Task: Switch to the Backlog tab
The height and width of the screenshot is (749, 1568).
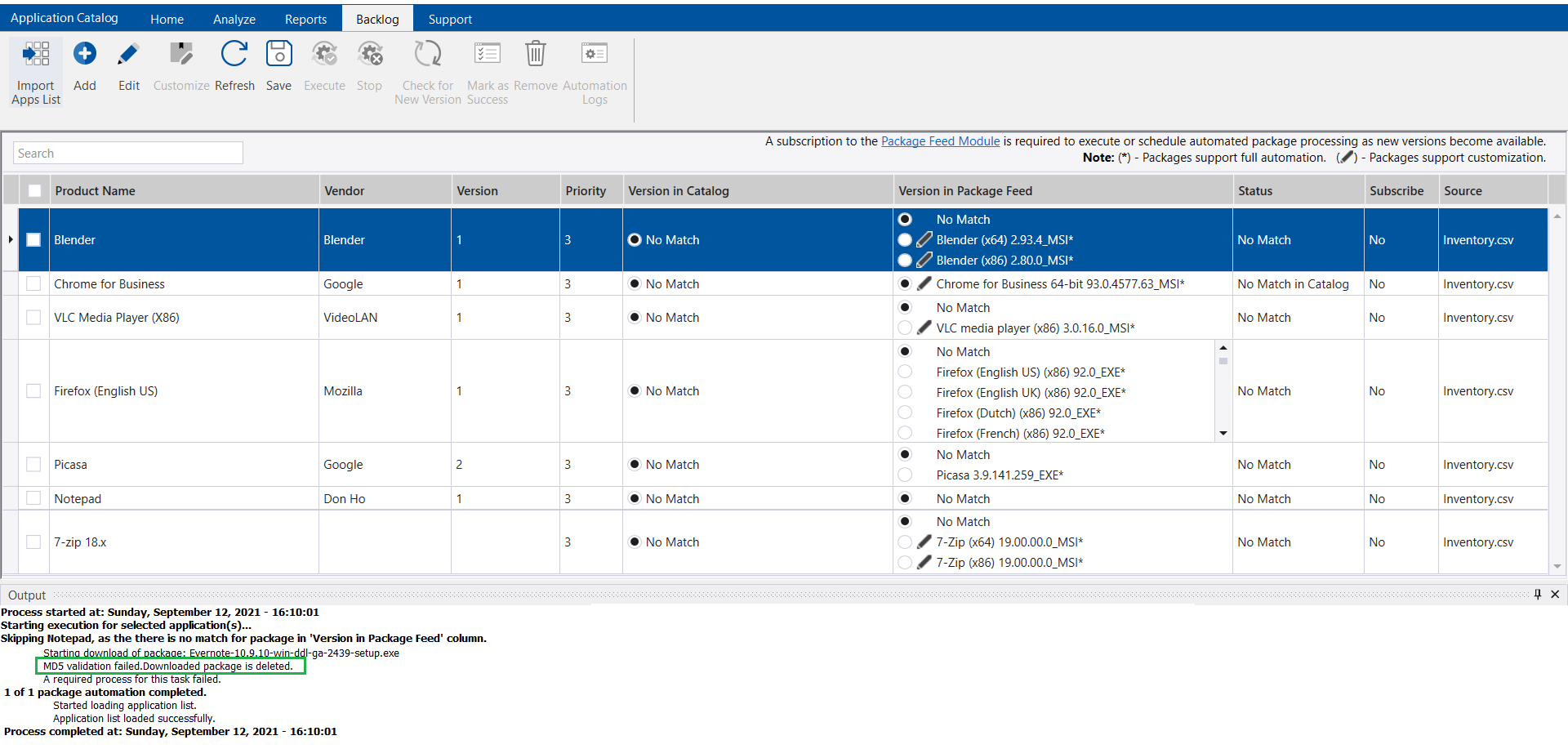Action: 377,19
